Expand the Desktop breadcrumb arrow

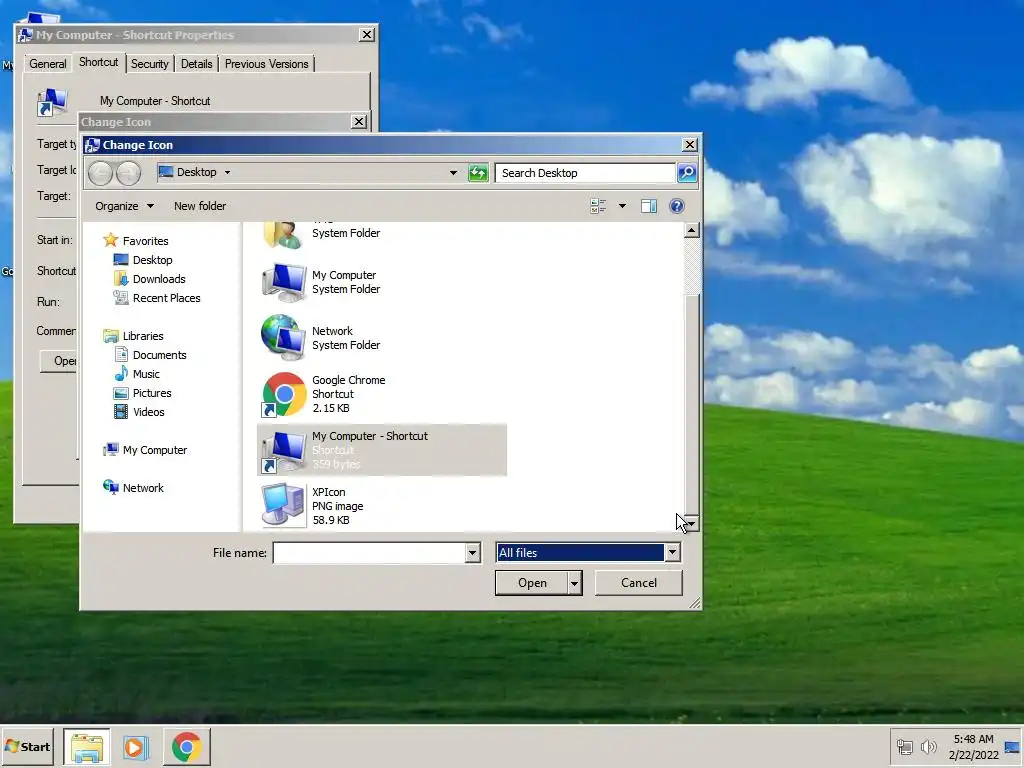227,172
